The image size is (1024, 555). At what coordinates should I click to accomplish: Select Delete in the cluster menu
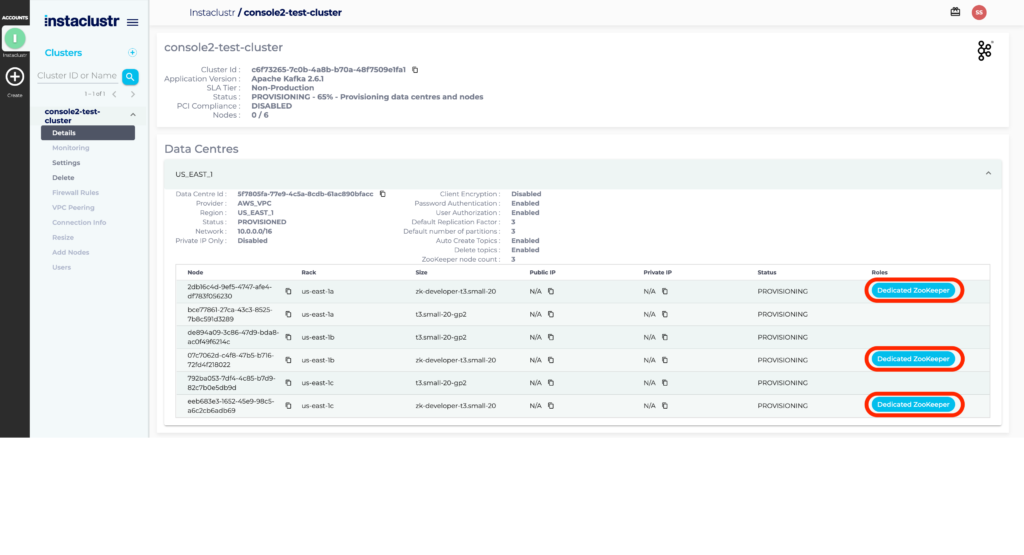(63, 178)
